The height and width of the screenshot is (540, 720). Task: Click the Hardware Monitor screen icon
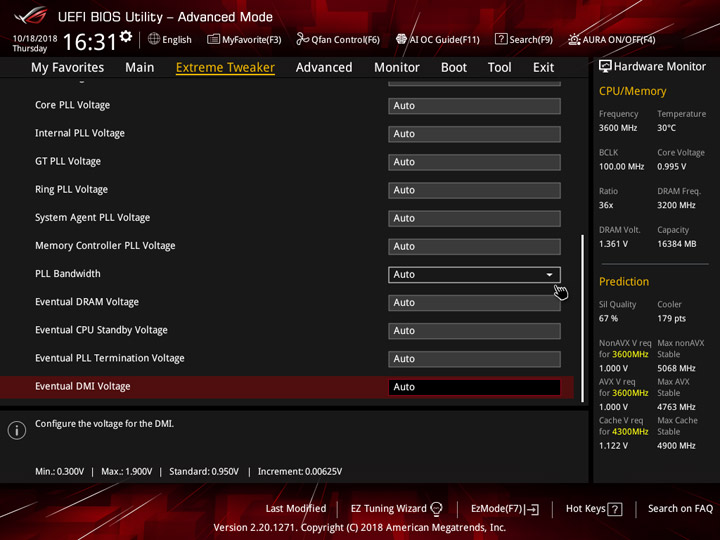click(x=605, y=66)
